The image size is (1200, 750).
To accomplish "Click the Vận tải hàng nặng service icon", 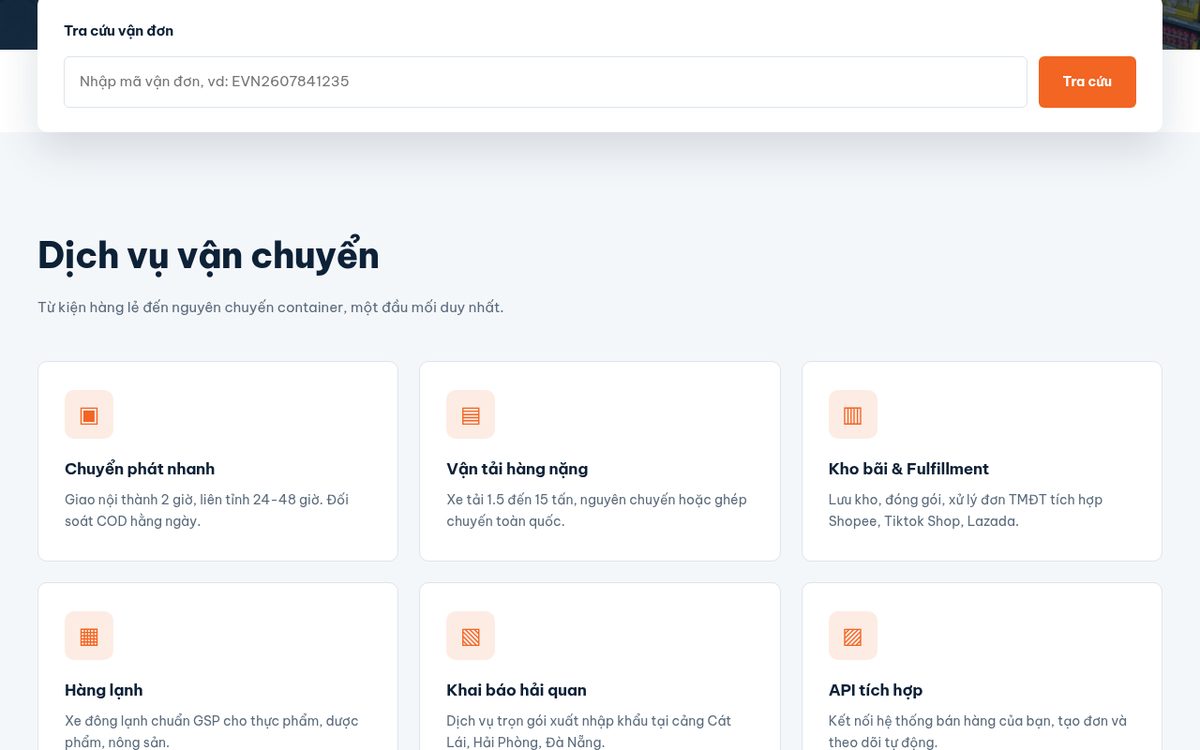I will (471, 415).
